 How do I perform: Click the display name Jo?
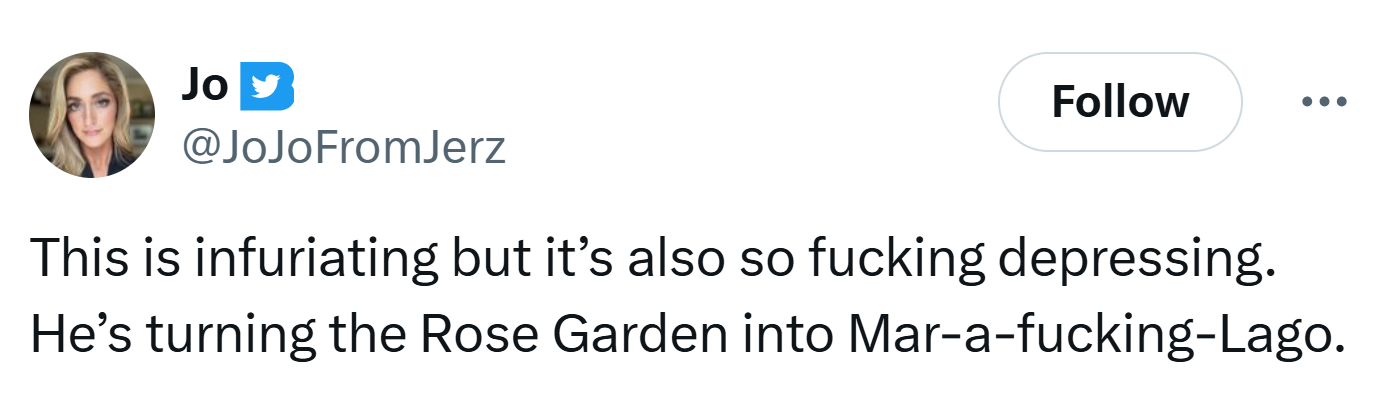(204, 87)
